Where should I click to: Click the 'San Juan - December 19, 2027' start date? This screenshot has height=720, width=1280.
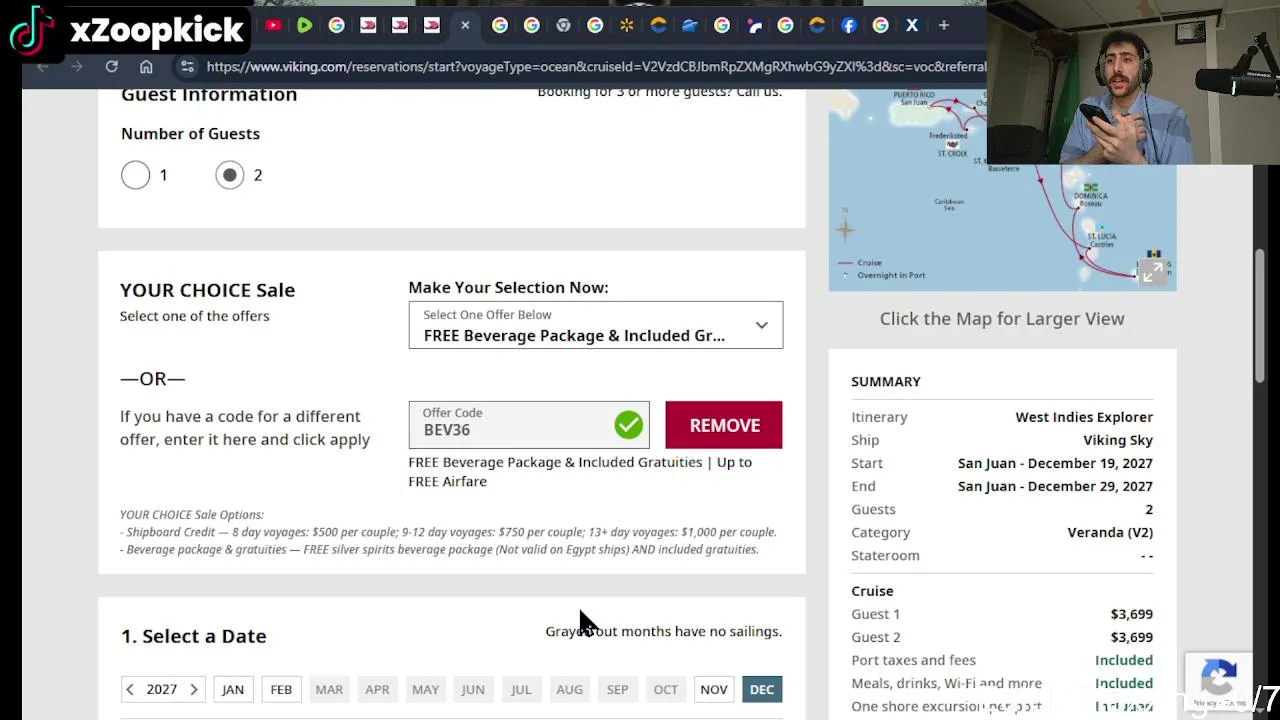[x=1055, y=463]
